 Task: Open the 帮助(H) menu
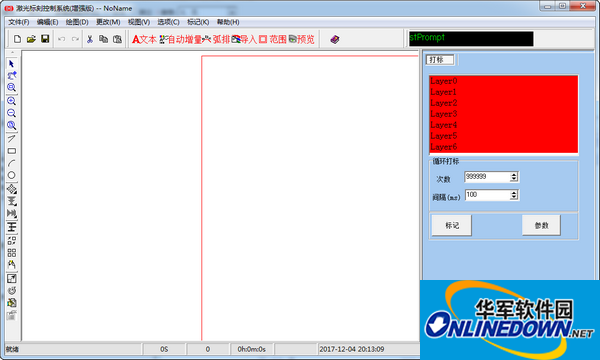click(x=228, y=22)
